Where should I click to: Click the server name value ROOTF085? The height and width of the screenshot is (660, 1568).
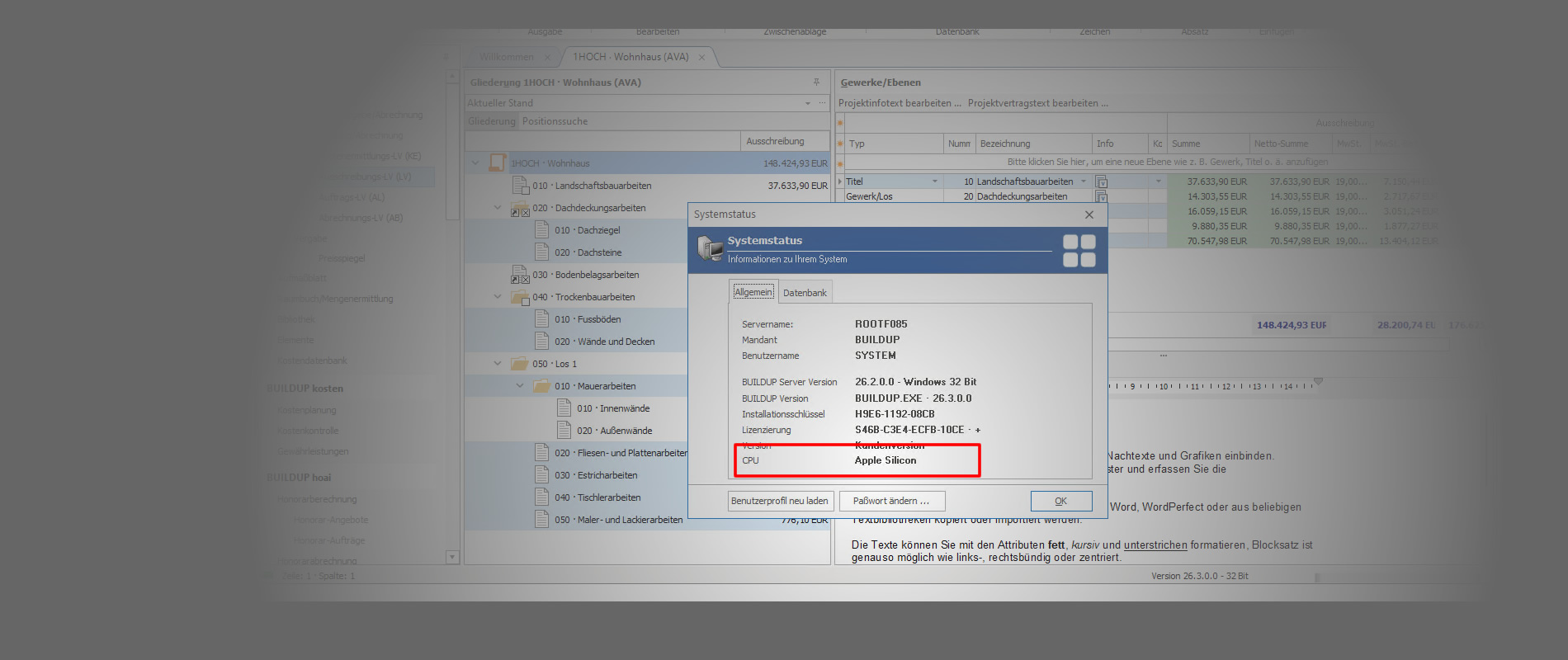click(x=881, y=324)
